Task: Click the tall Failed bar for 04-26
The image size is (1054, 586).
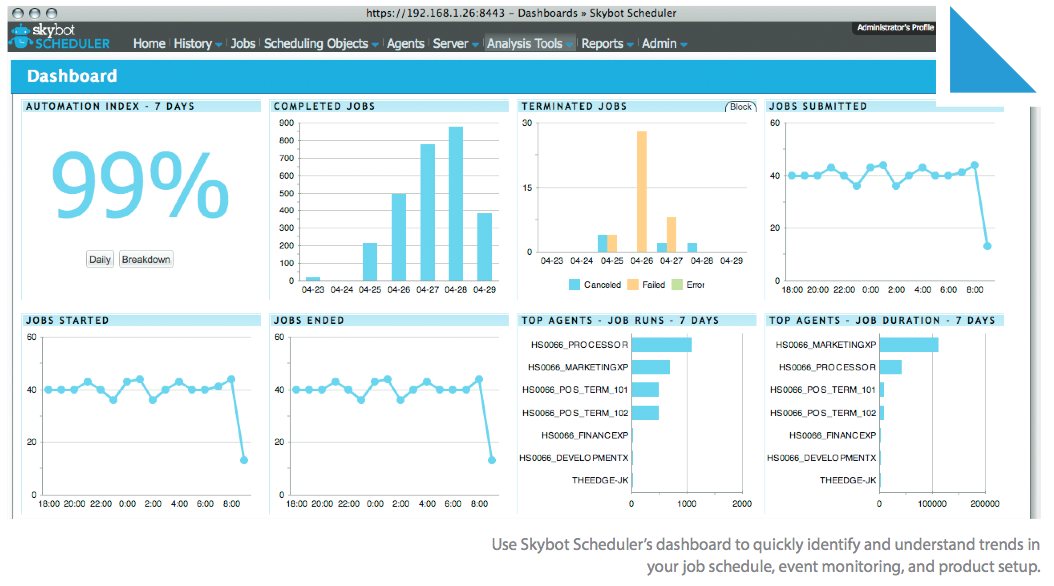Action: point(642,192)
